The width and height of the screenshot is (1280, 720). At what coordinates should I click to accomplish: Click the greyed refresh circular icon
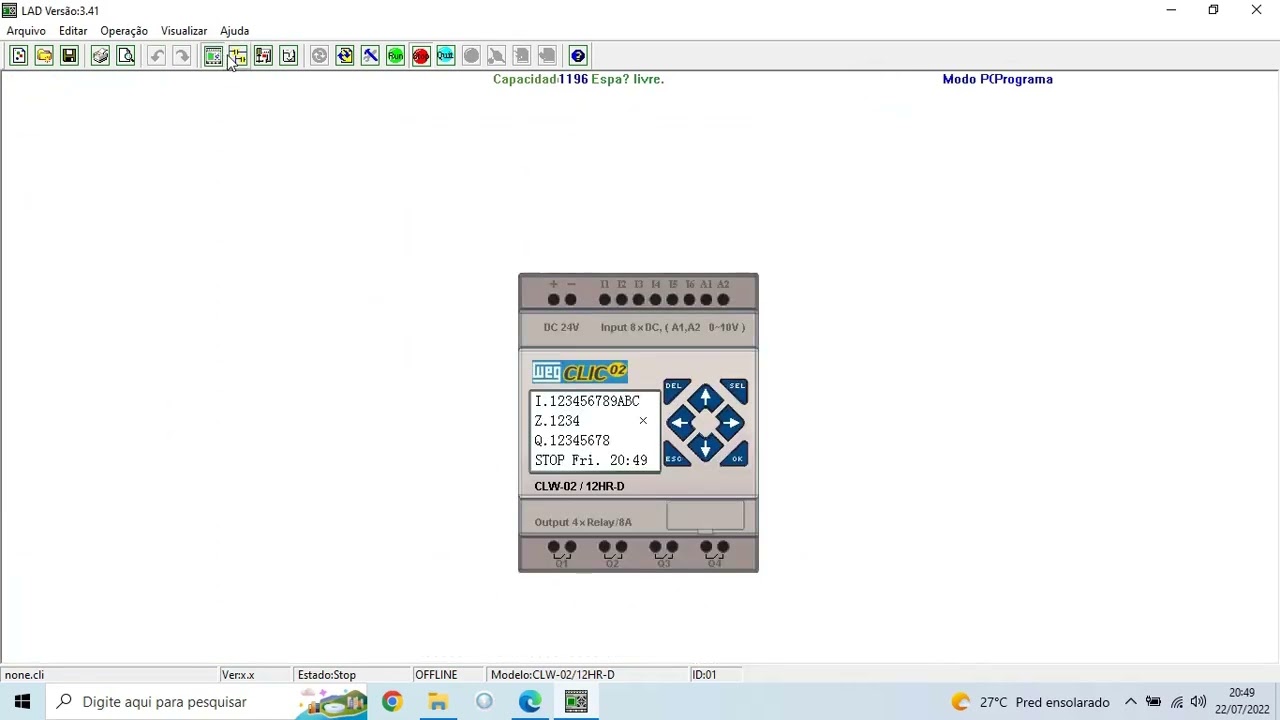tap(319, 56)
